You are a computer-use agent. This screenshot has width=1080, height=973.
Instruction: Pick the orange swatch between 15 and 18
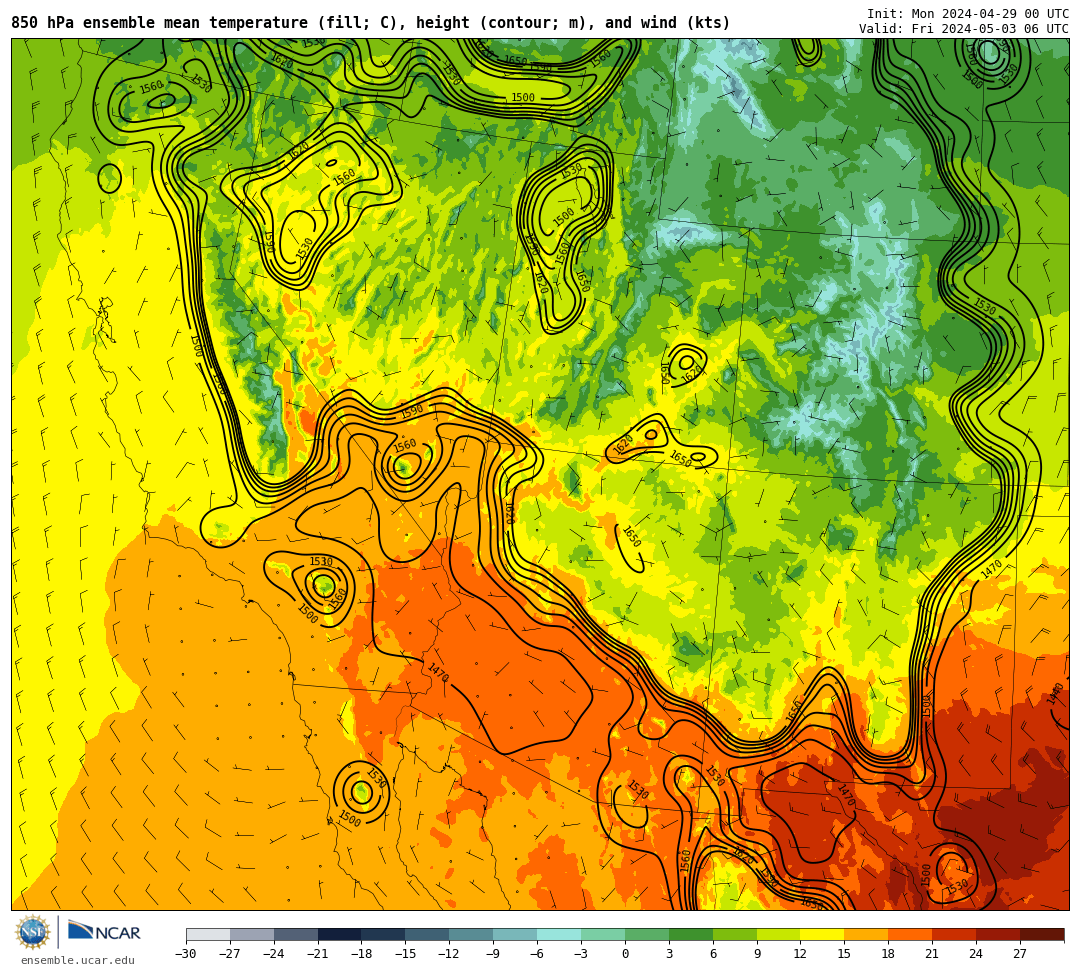866,934
